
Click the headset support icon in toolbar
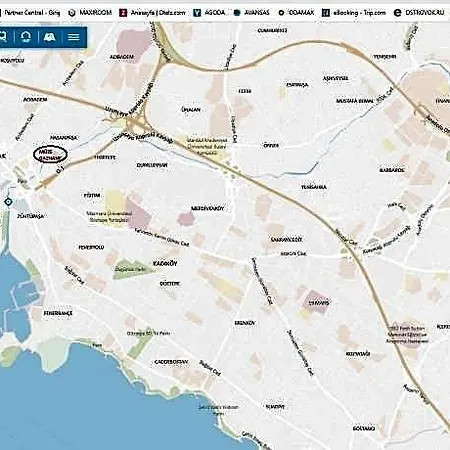(26, 37)
